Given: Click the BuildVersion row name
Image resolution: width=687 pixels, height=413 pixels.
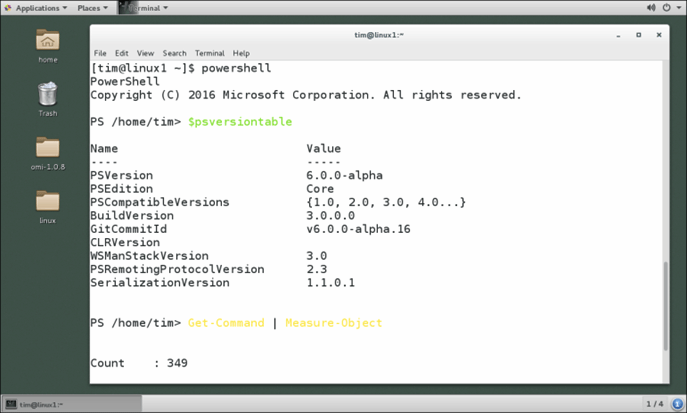Looking at the screenshot, I should [132, 215].
